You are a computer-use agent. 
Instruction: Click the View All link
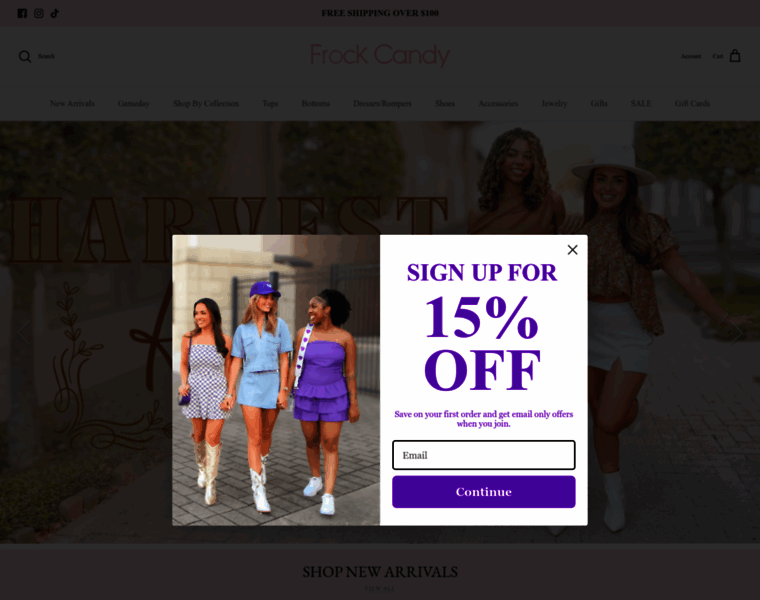380,589
